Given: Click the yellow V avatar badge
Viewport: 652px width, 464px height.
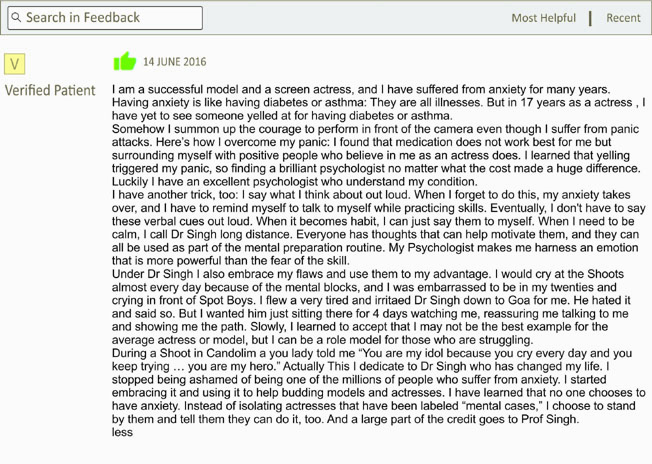Looking at the screenshot, I should pos(15,64).
